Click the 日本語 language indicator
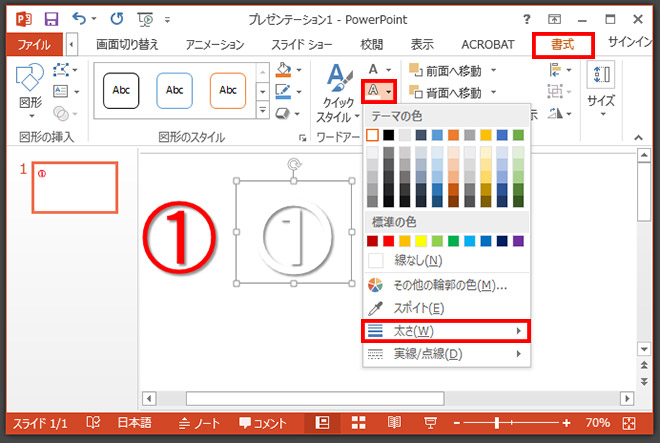 (x=134, y=422)
